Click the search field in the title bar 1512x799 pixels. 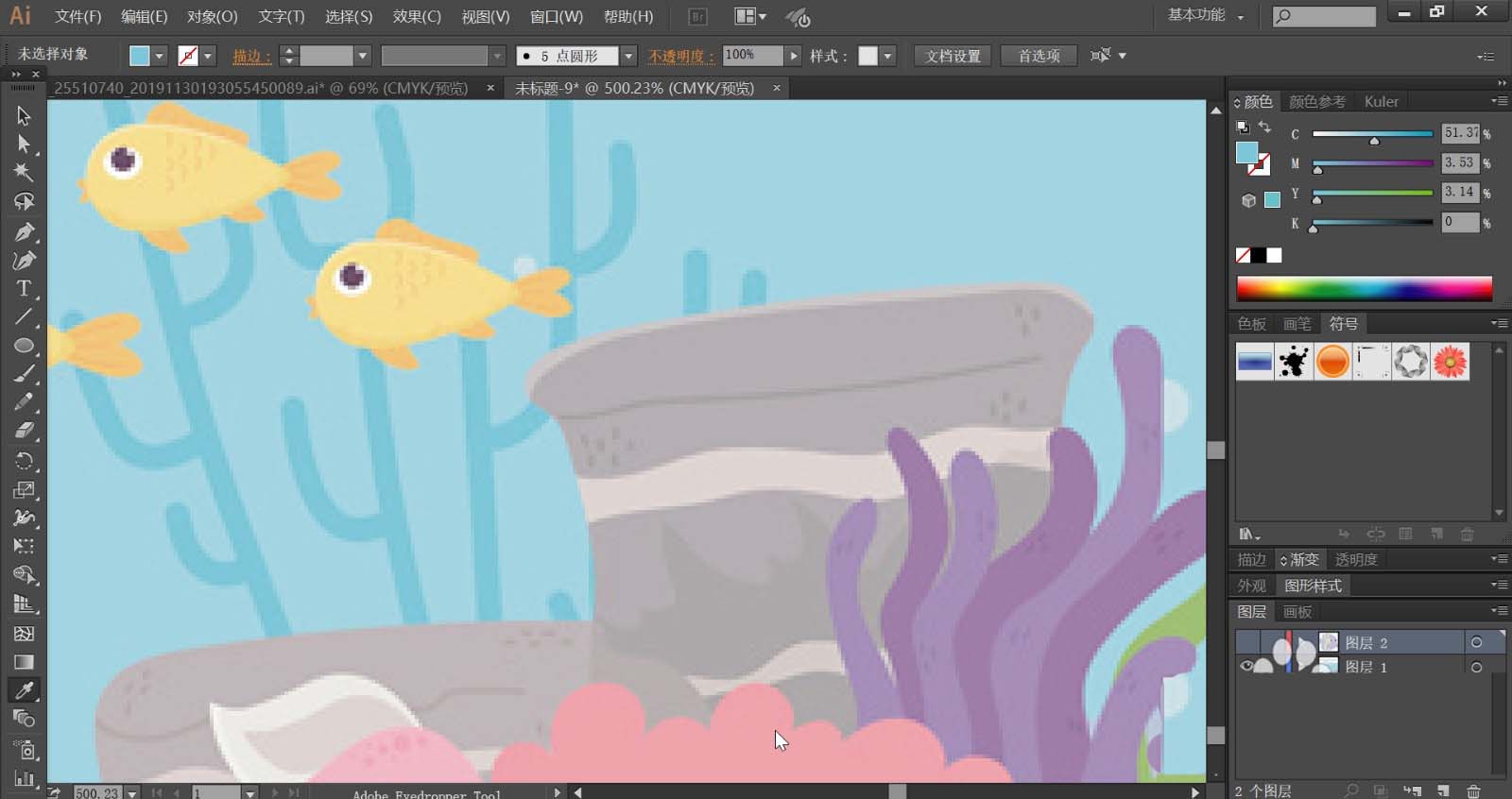(1324, 16)
